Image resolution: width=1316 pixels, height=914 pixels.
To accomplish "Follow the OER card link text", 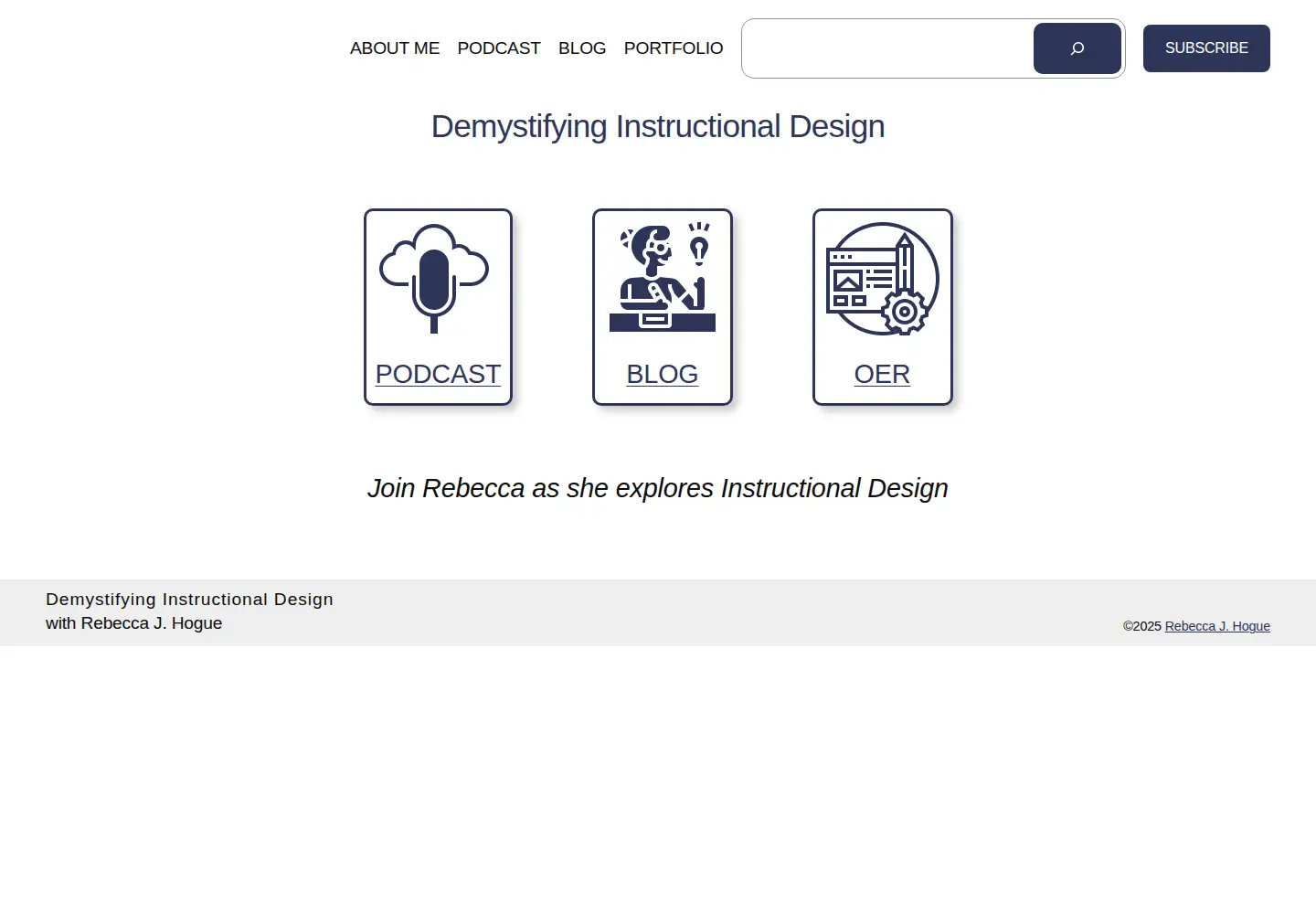I will pos(882,374).
